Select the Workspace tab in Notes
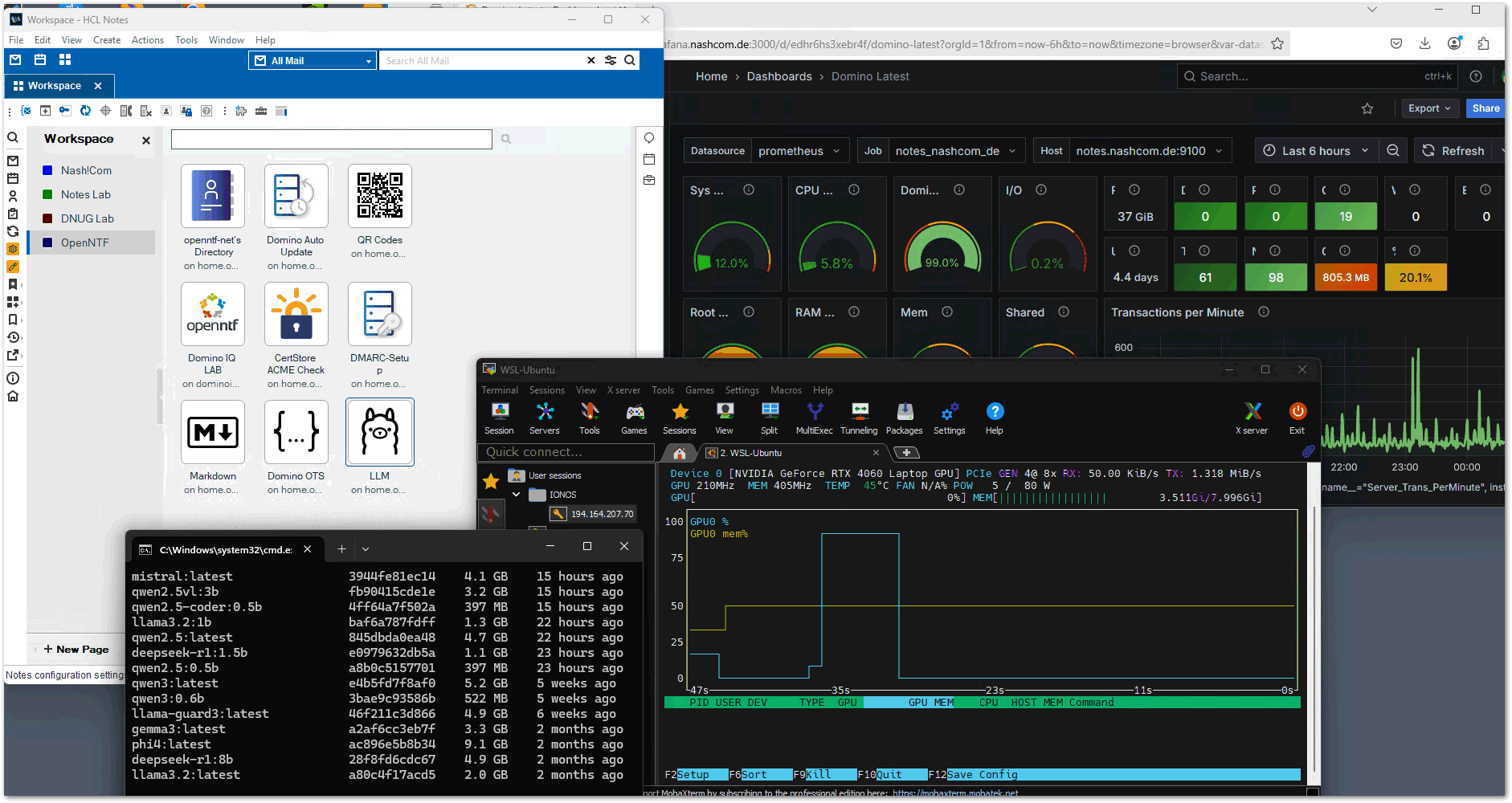This screenshot has height=803, width=1512. tap(54, 86)
